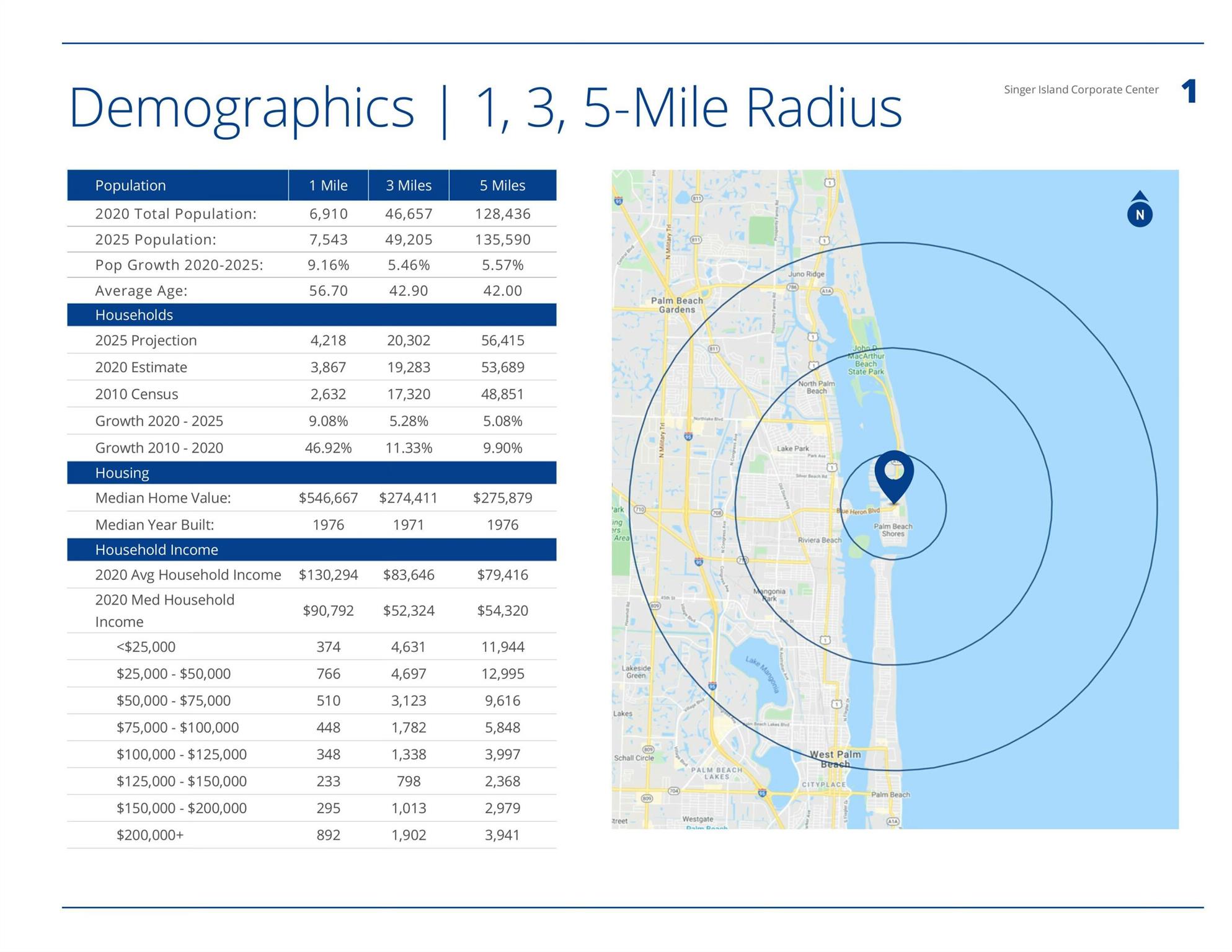The width and height of the screenshot is (1232, 952).
Task: Click the page number 1 in header
Action: coord(1189,91)
